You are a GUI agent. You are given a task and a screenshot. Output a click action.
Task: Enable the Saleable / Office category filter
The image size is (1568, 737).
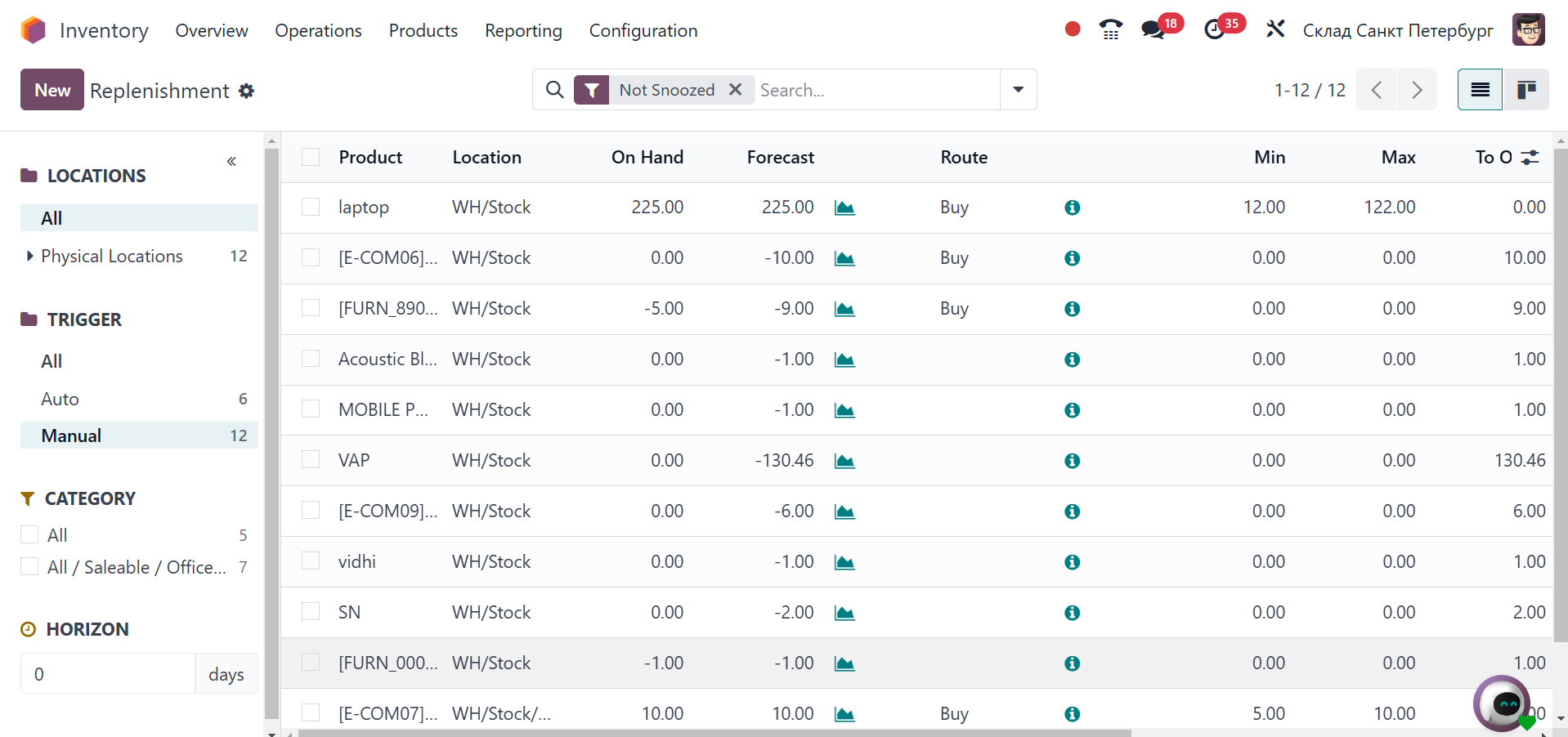point(29,567)
